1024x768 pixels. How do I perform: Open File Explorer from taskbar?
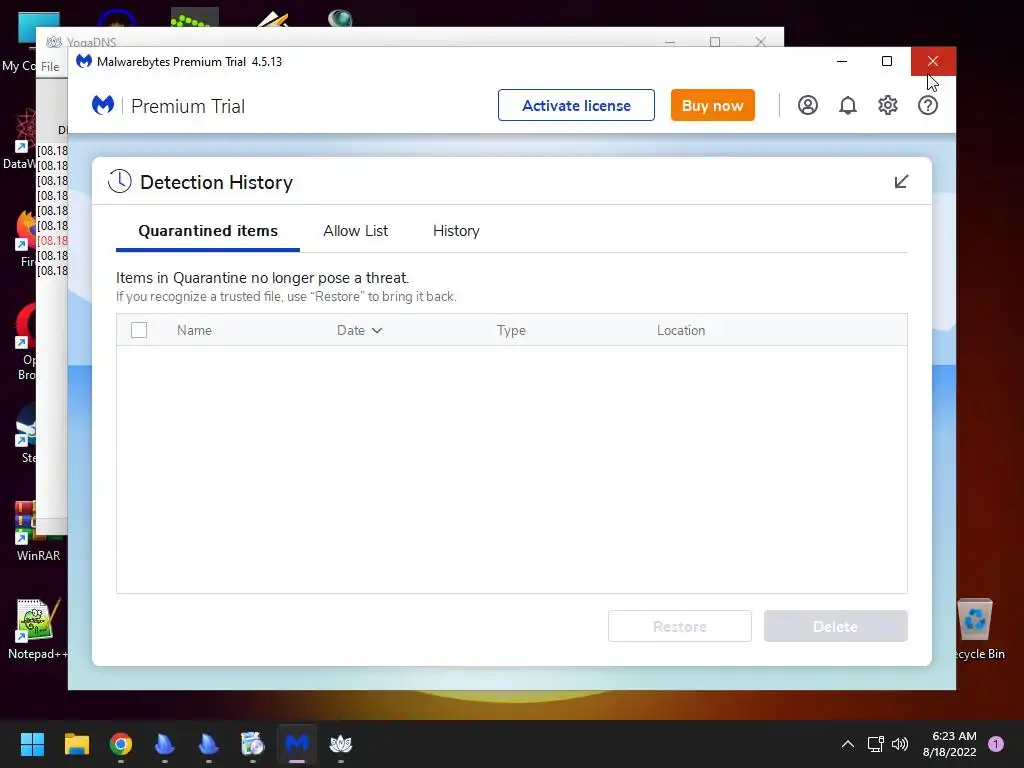point(76,744)
